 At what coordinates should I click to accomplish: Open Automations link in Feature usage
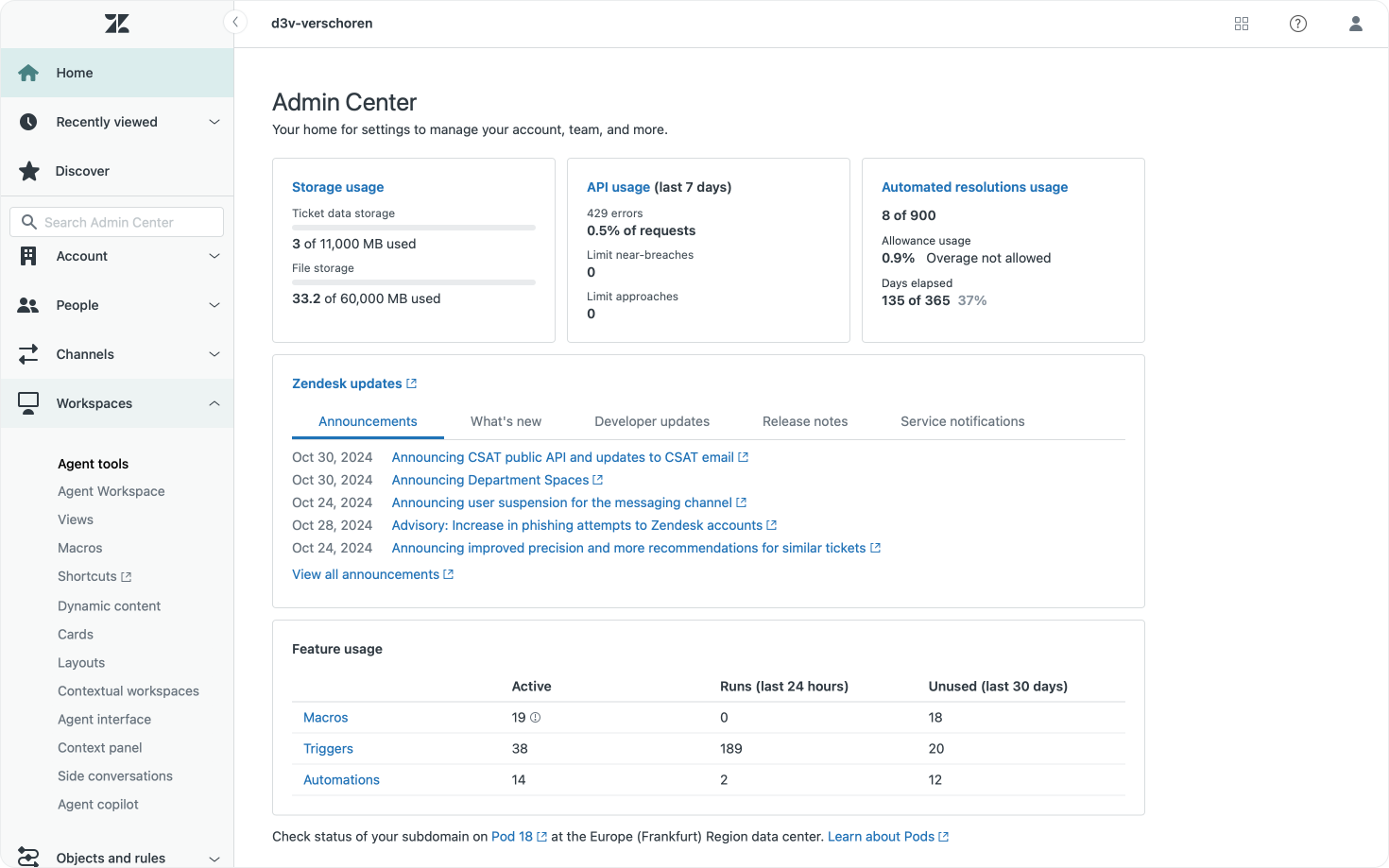(x=341, y=780)
